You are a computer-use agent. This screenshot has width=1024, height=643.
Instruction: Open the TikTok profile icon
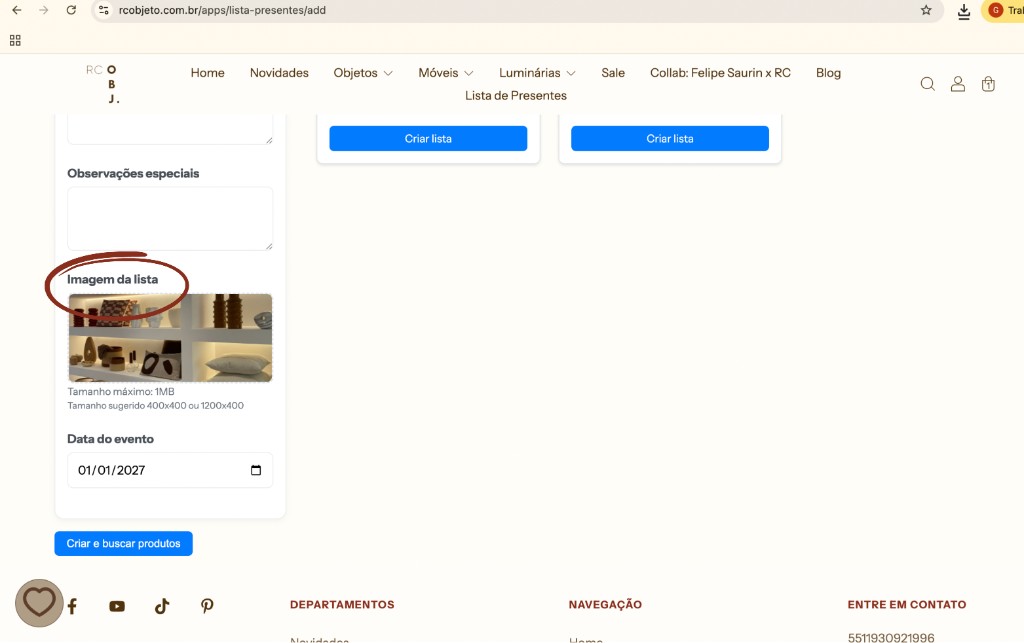click(162, 606)
